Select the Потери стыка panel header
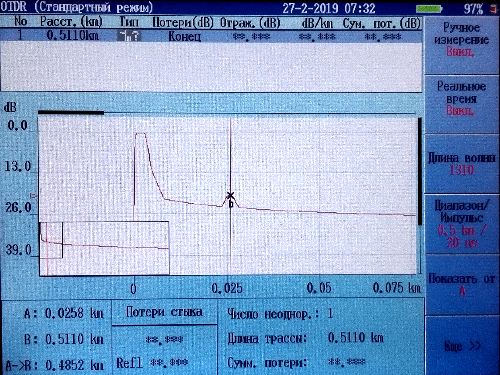This screenshot has width=500, height=375. [x=164, y=312]
